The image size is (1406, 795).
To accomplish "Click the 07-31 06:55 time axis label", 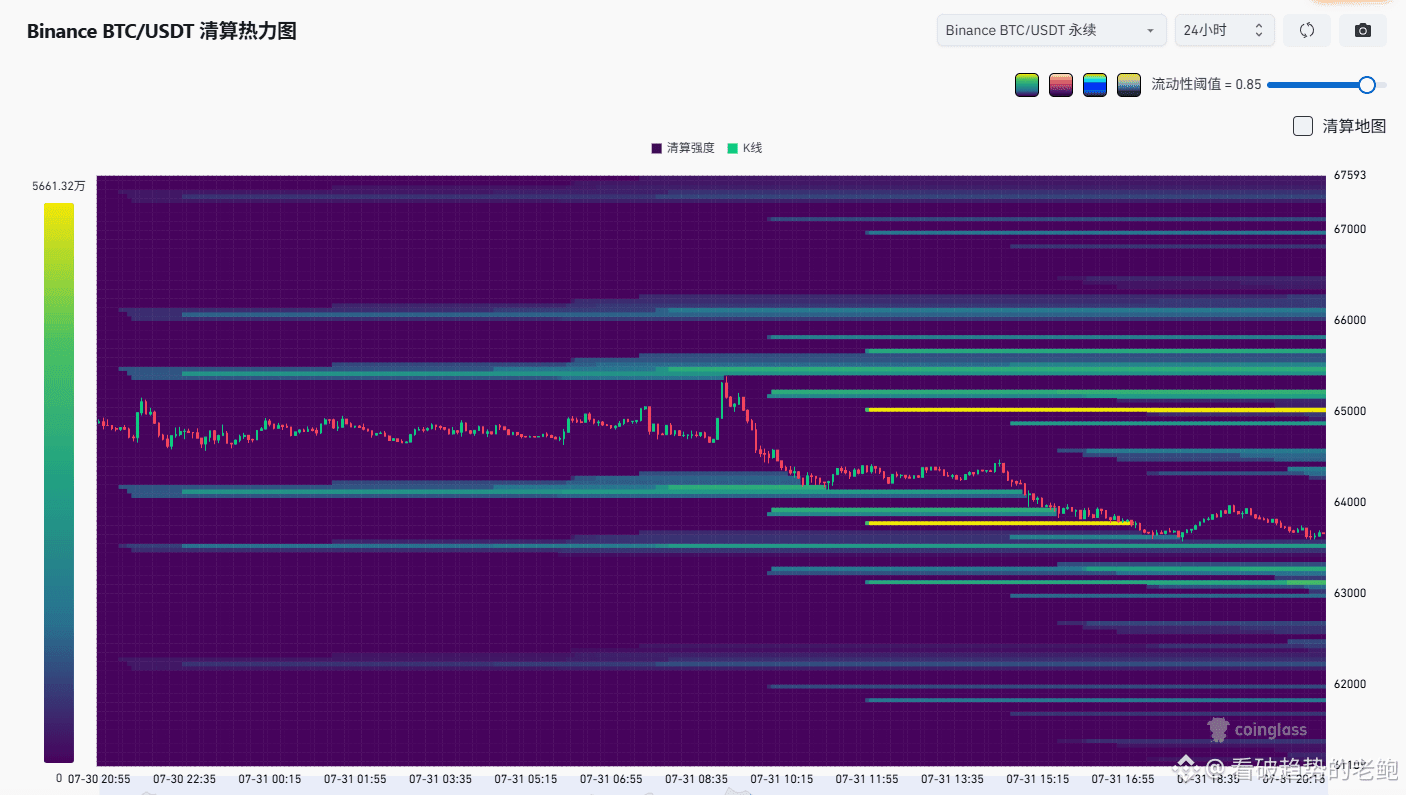I will pos(611,778).
